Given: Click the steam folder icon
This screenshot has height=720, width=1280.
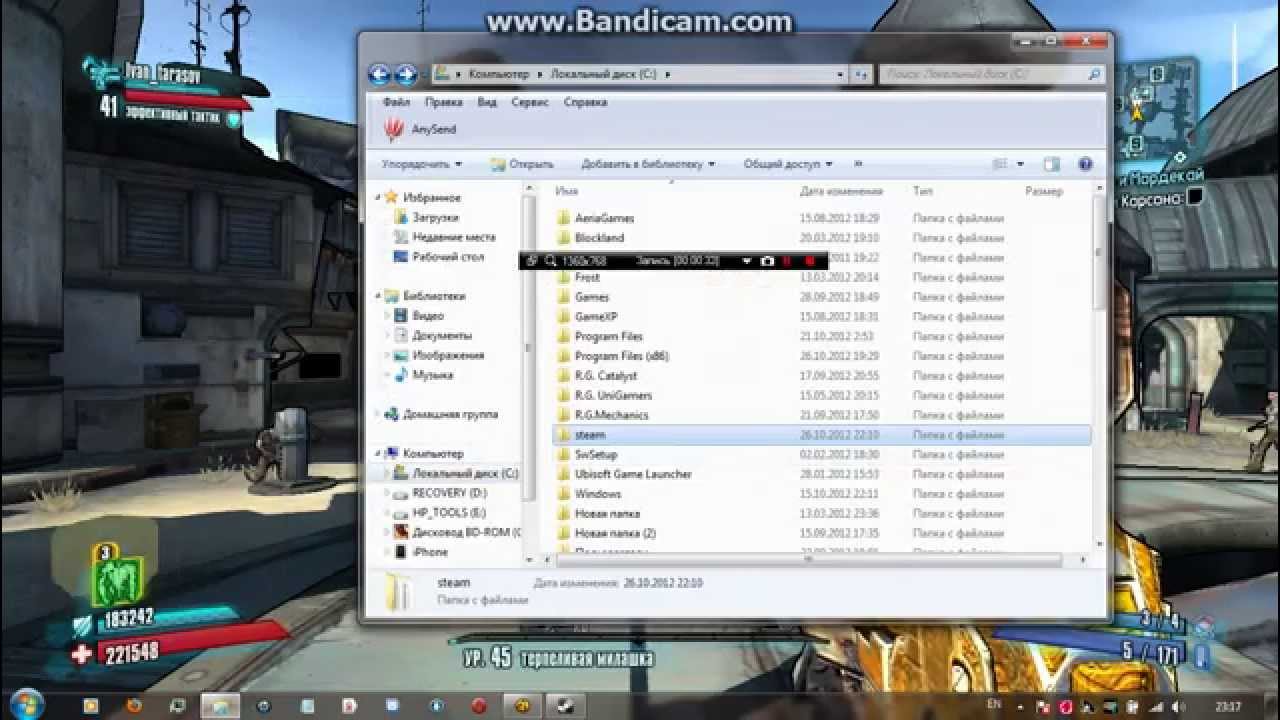Looking at the screenshot, I should (x=563, y=435).
